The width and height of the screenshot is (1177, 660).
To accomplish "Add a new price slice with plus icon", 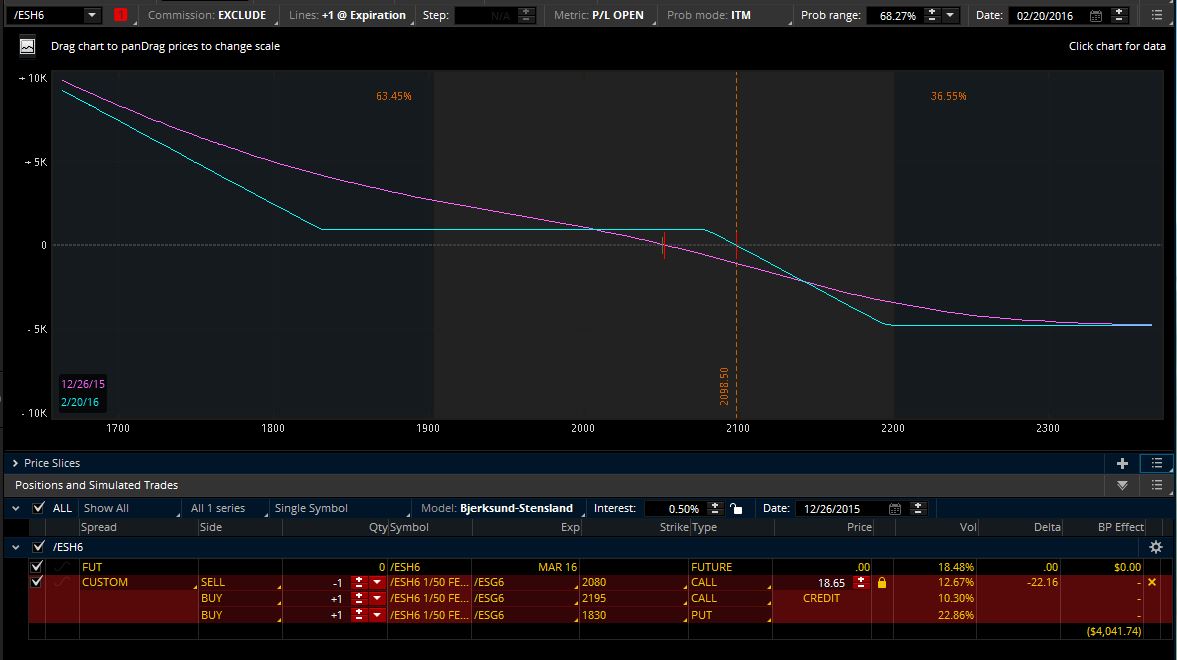I will click(1122, 463).
